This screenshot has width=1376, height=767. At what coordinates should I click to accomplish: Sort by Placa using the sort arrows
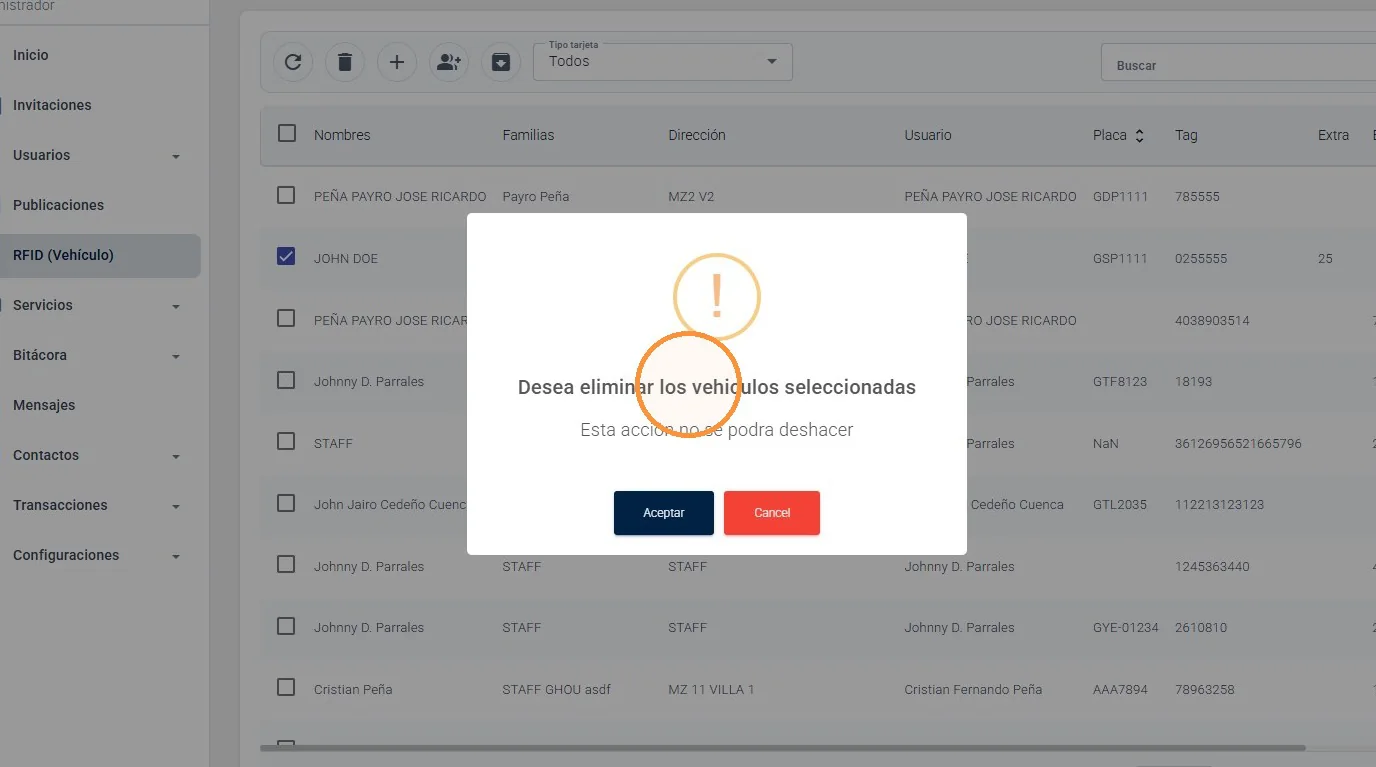coord(1139,136)
